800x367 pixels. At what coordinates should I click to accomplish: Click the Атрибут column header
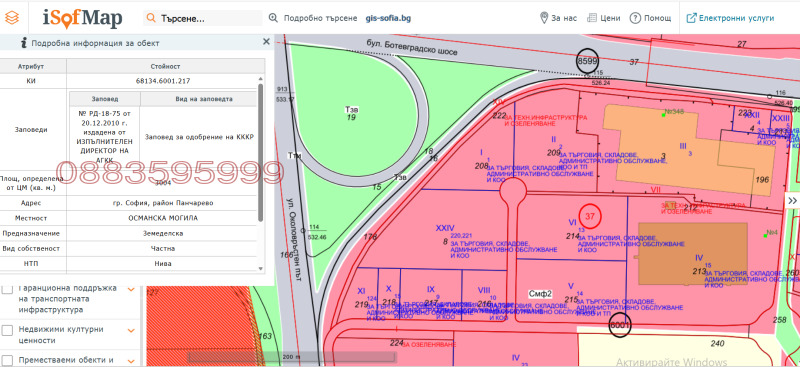point(31,66)
